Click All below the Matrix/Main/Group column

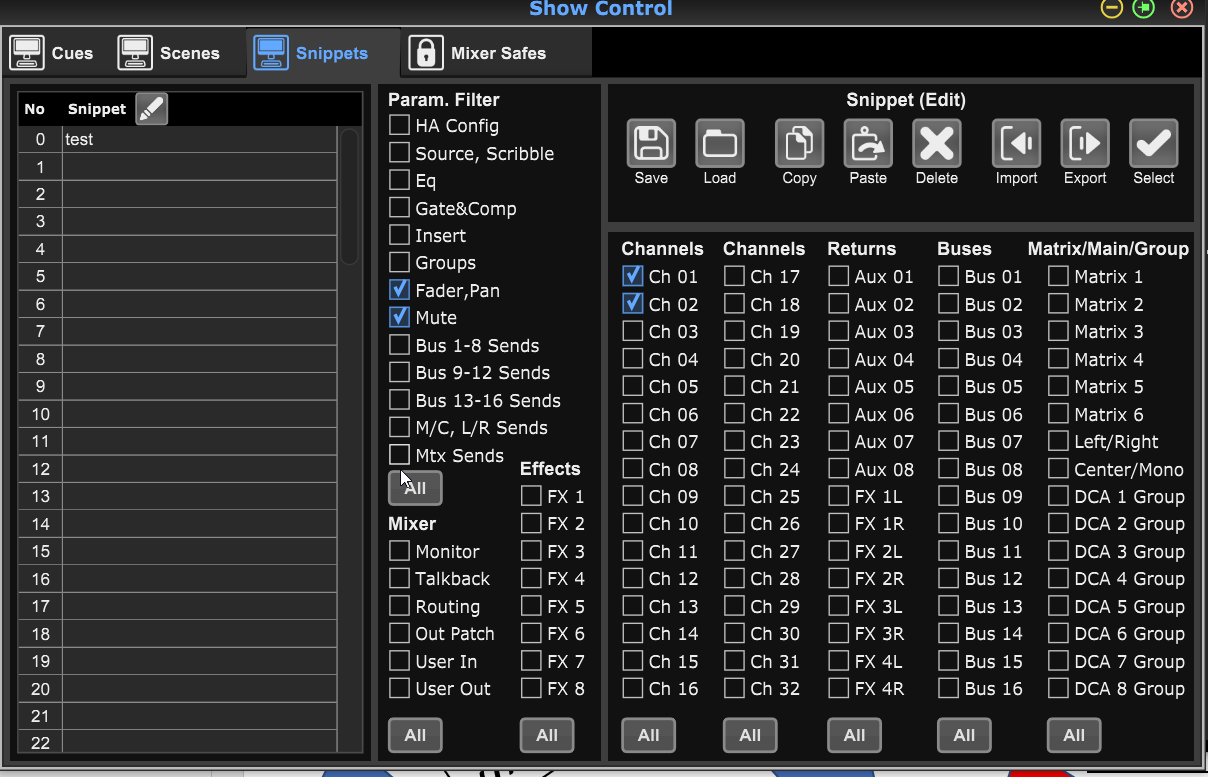tap(1074, 735)
